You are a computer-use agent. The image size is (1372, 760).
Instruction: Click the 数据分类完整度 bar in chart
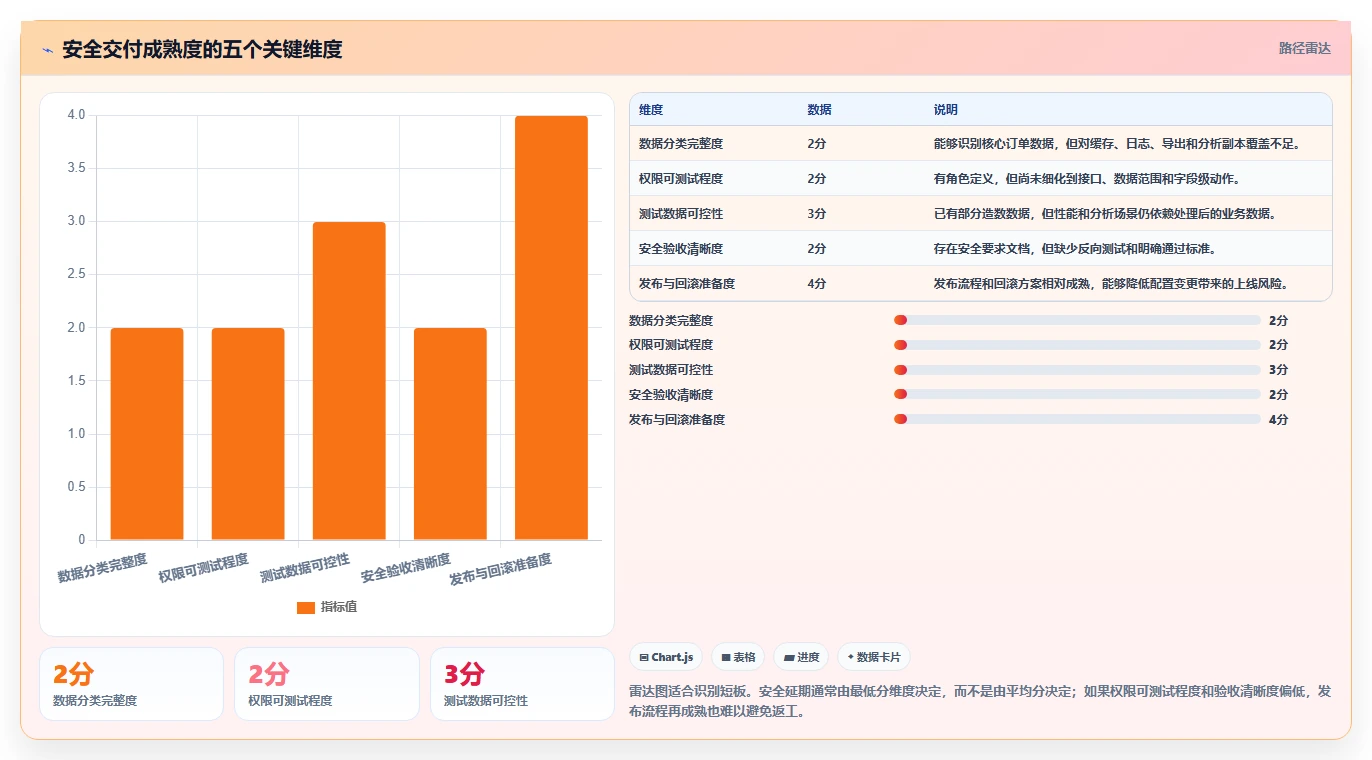147,434
